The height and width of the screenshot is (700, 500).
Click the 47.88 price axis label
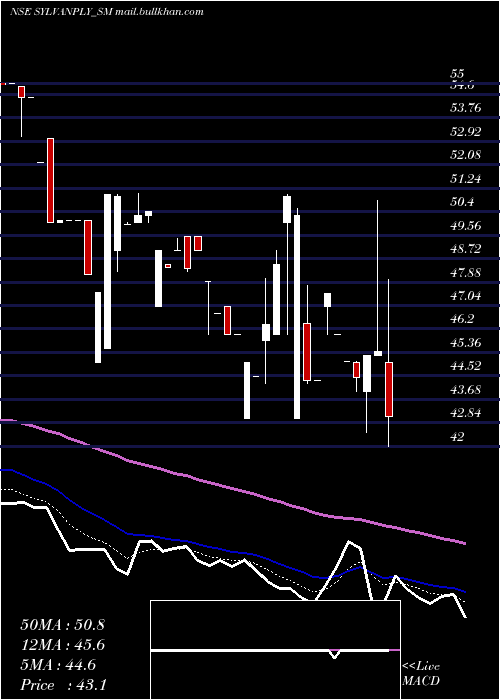[x=466, y=272]
